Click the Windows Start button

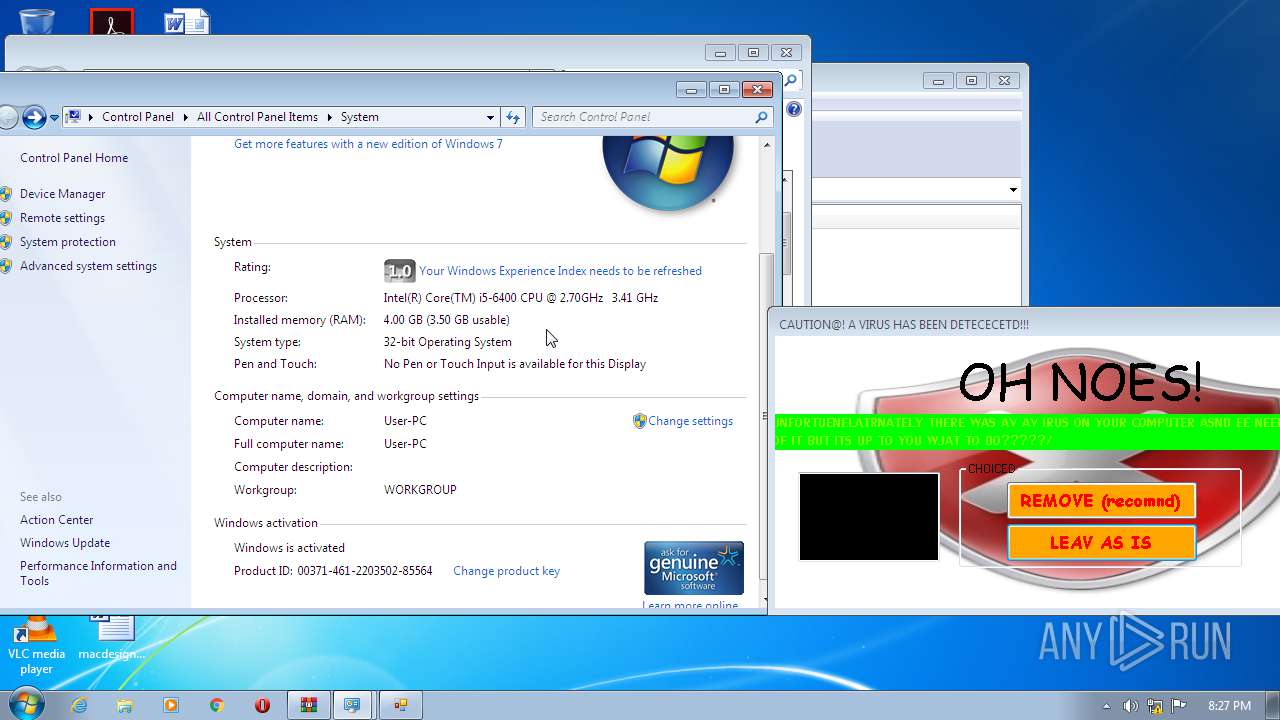tap(26, 704)
